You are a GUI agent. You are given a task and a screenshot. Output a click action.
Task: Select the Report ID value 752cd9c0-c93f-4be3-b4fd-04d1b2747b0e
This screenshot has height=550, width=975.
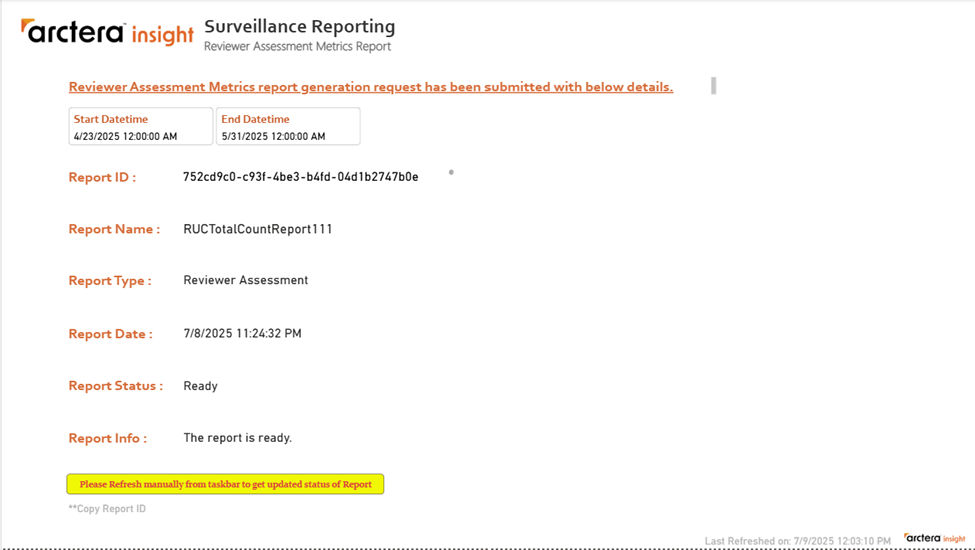(300, 177)
